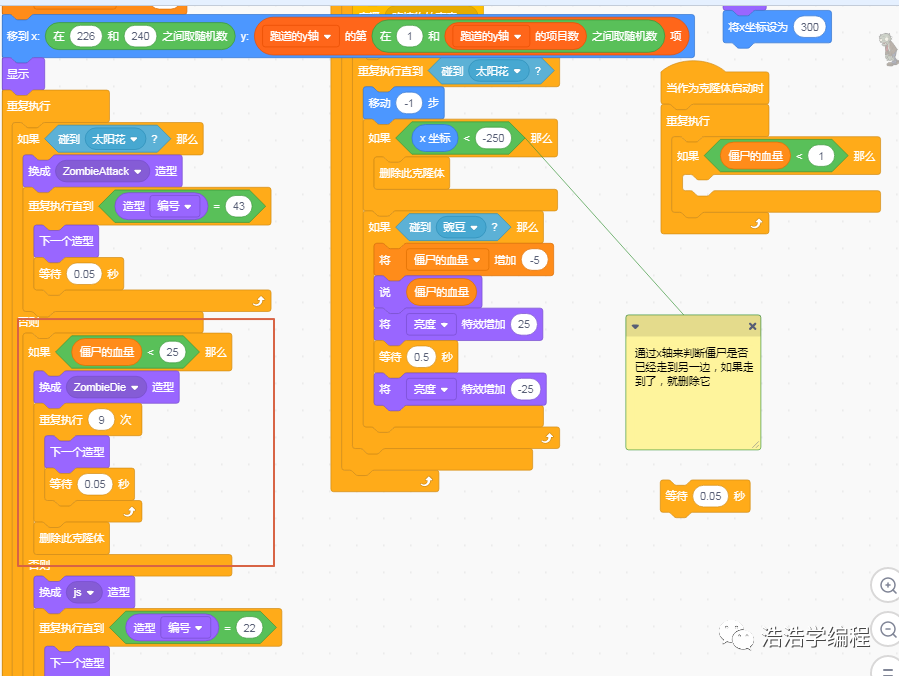Click the yellow comment's corner resize handle
This screenshot has width=899, height=676.
[755, 444]
